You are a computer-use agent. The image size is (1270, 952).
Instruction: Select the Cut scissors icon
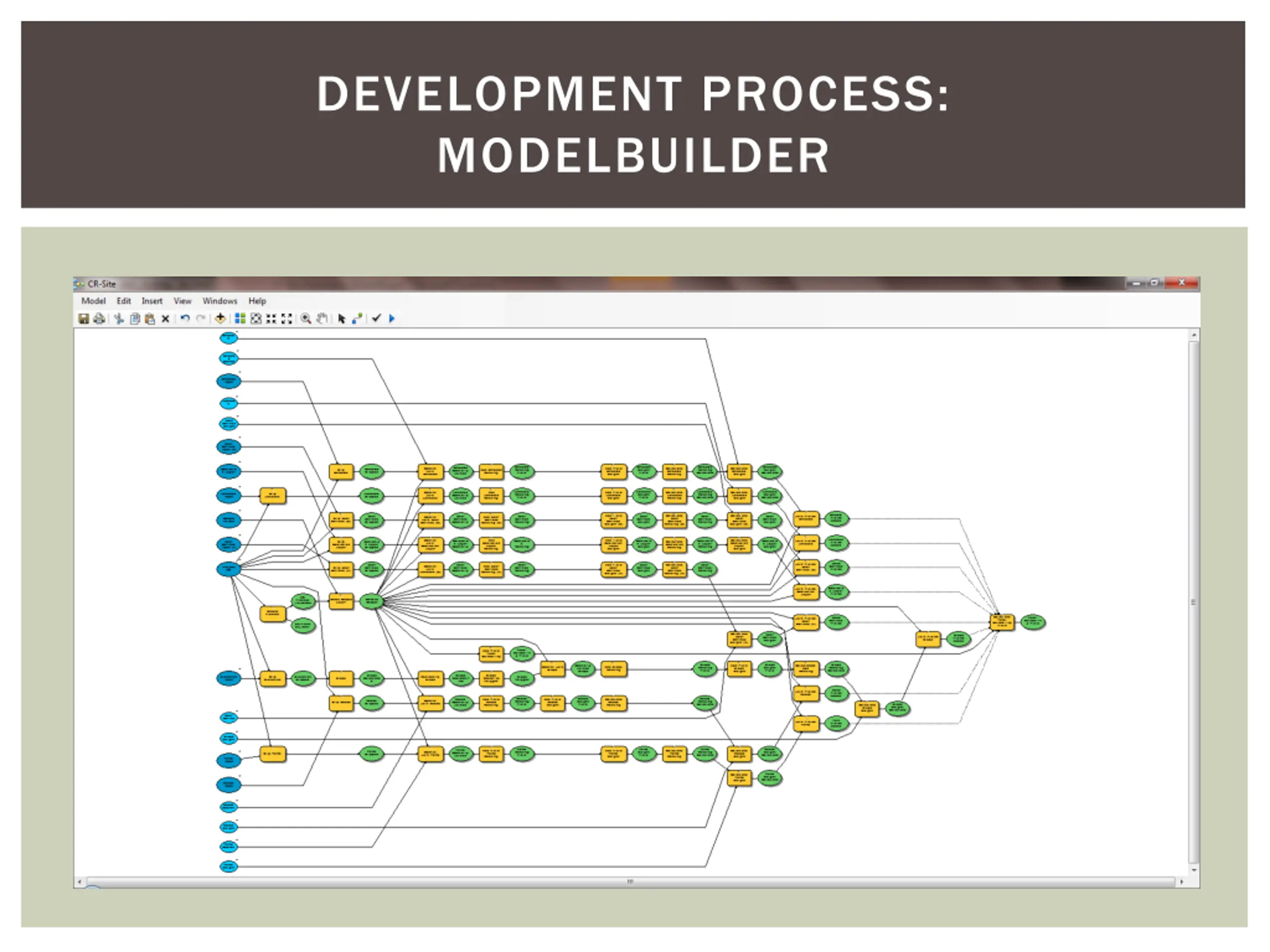click(x=119, y=318)
